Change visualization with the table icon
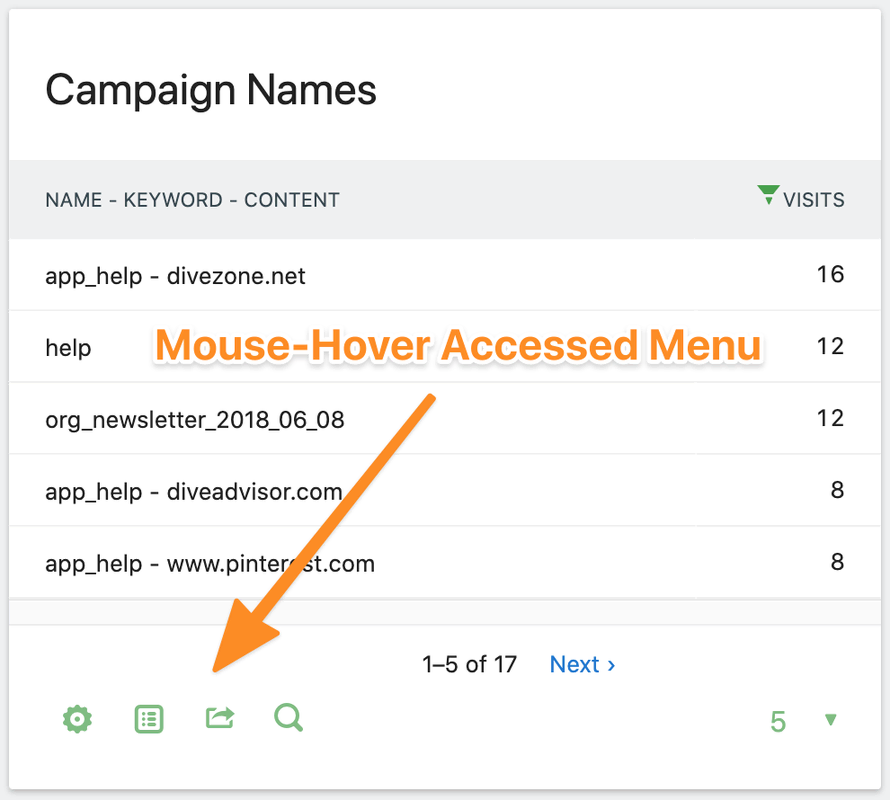Viewport: 890px width, 800px height. (149, 719)
